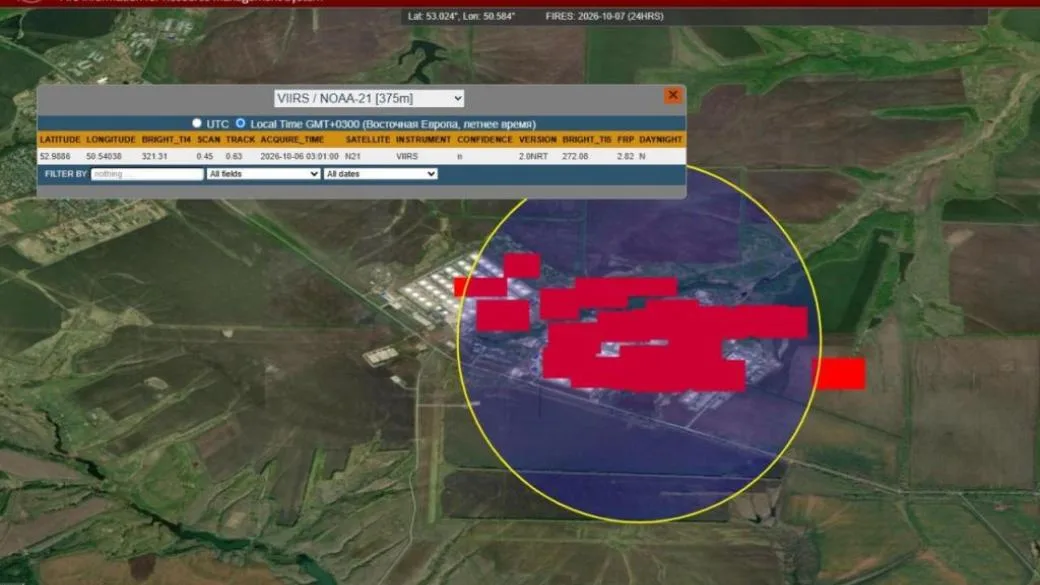Expand the All fields filter dropdown
This screenshot has height=585, width=1040.
[263, 174]
